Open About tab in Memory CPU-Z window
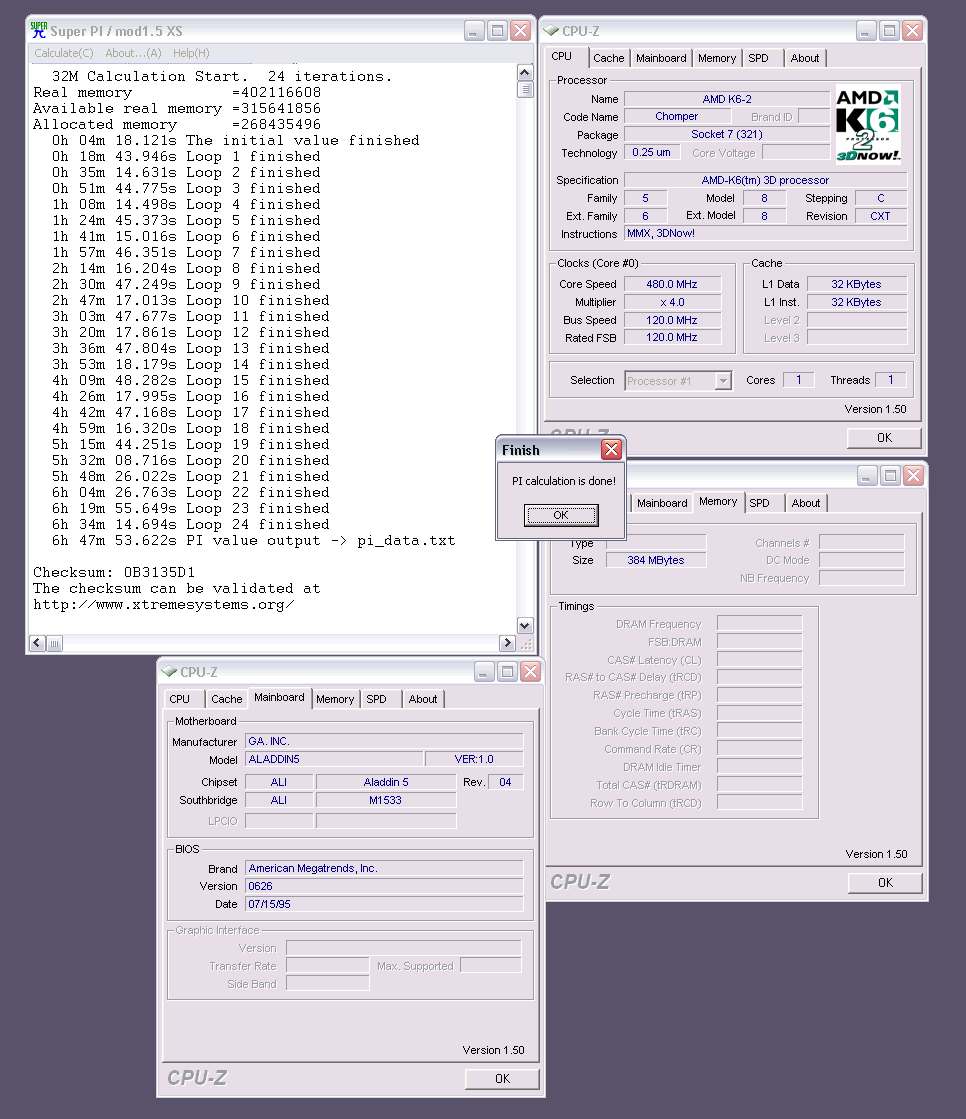The width and height of the screenshot is (966, 1119). (805, 503)
